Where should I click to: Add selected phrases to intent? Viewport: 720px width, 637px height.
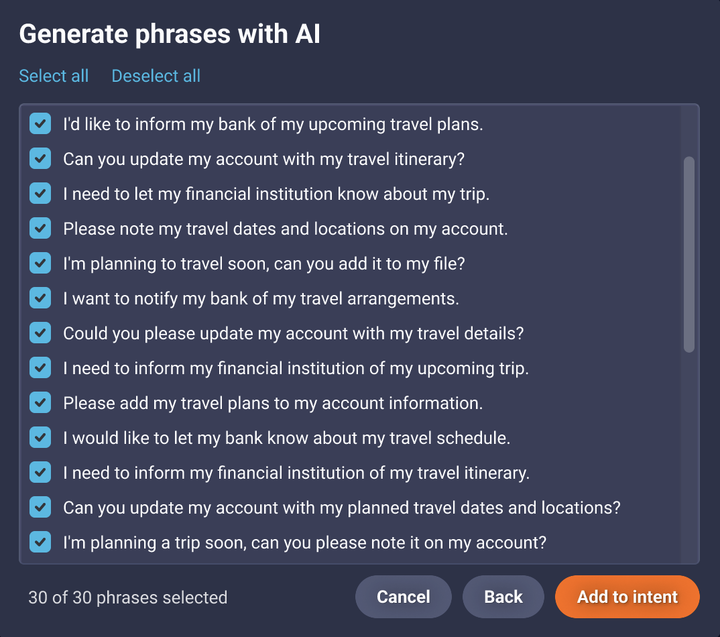pos(627,597)
